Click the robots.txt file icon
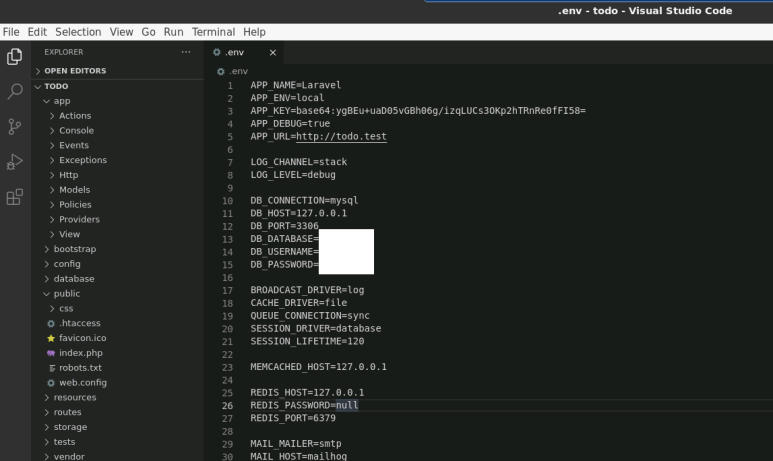773x461 pixels. click(x=52, y=368)
